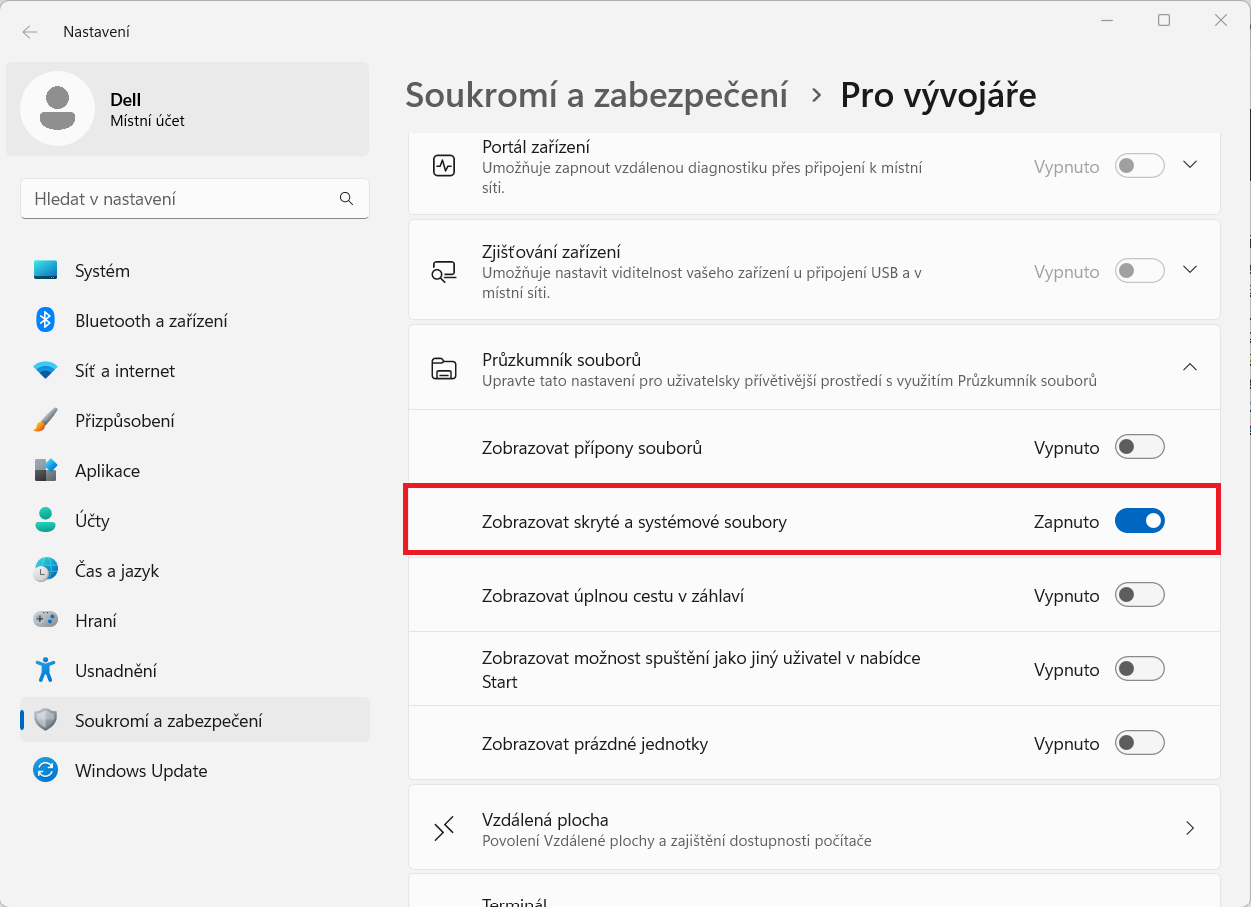Open Windows Update settings
Image resolution: width=1251 pixels, height=907 pixels.
(140, 770)
